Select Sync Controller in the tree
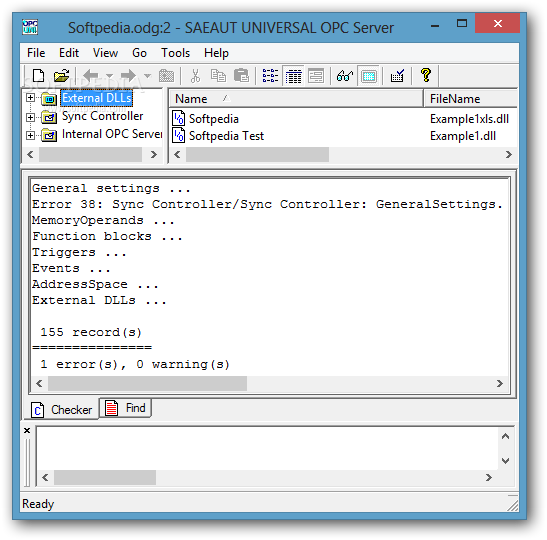Image resolution: width=547 pixels, height=540 pixels. coord(103,116)
